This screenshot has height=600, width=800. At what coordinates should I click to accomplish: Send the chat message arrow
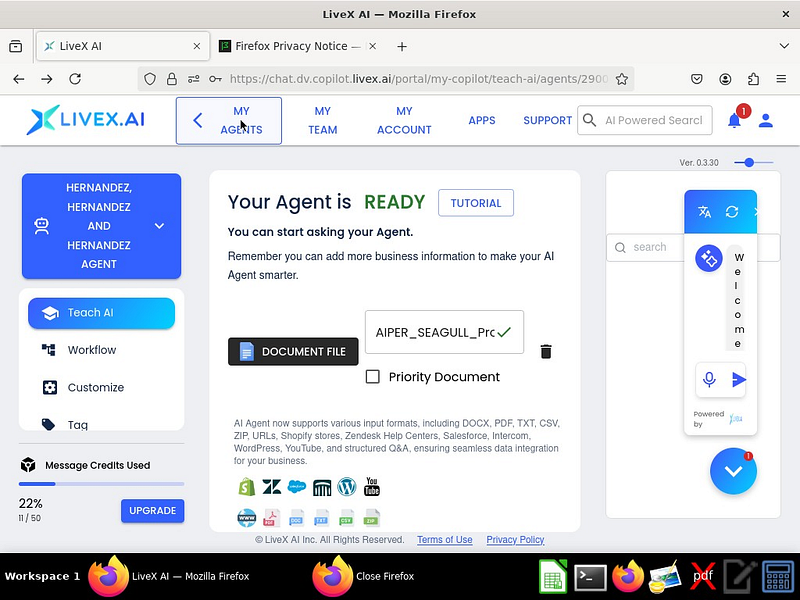738,380
